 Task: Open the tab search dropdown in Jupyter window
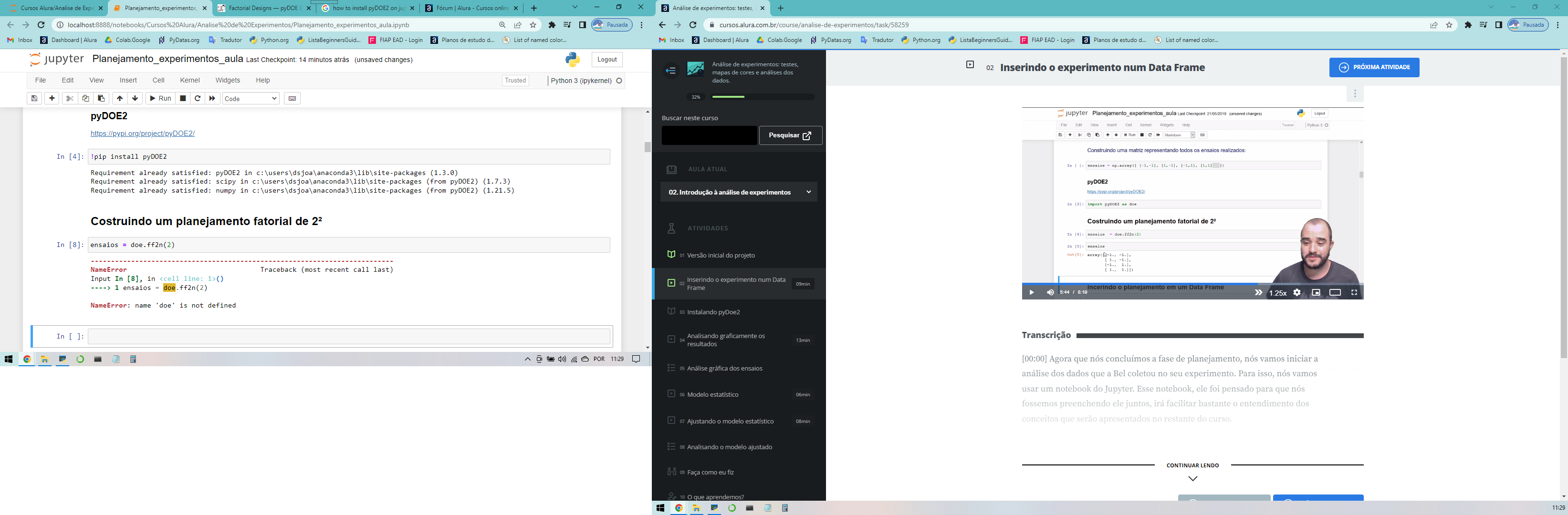pyautogui.click(x=575, y=7)
